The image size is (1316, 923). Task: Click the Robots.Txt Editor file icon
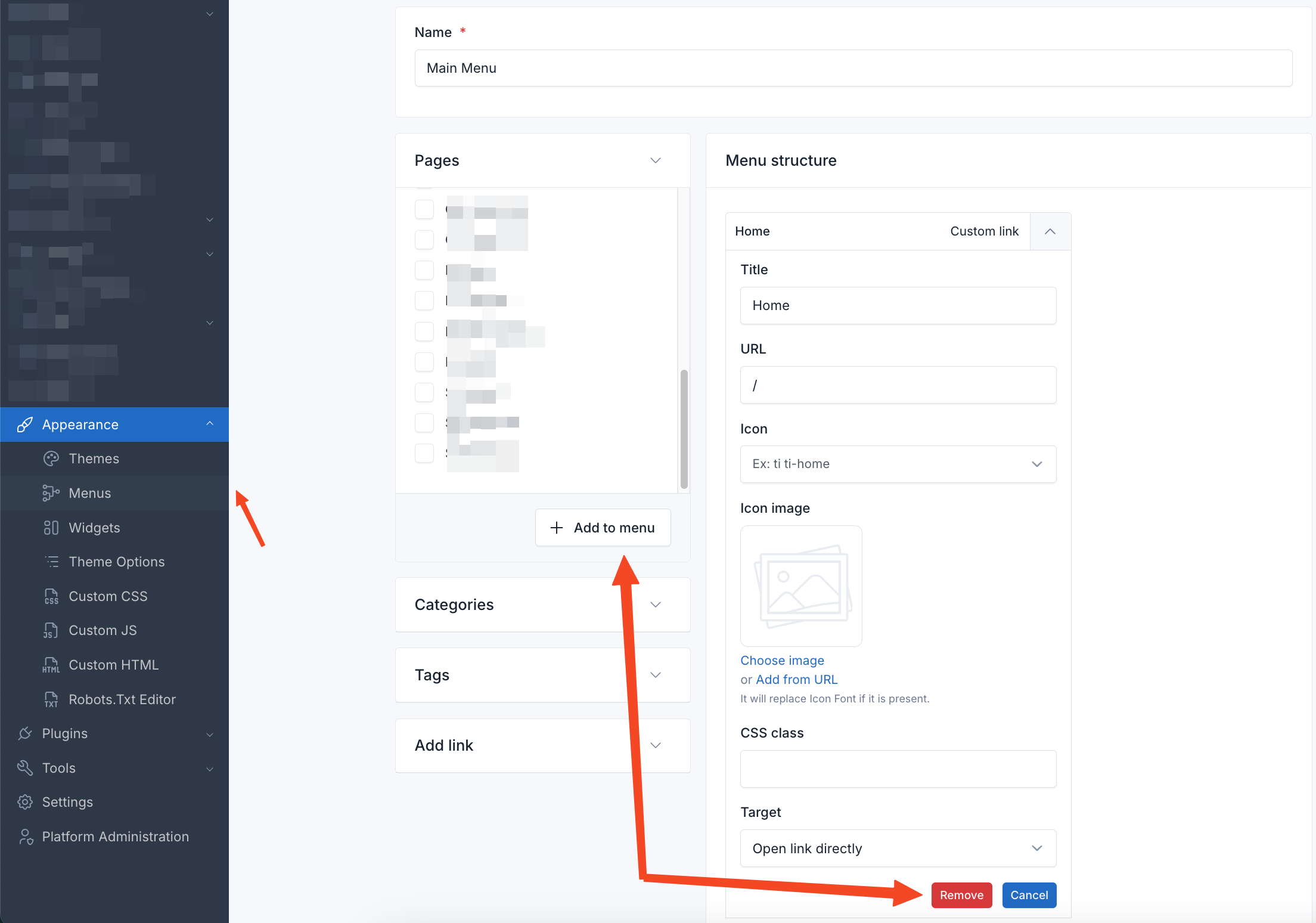51,699
